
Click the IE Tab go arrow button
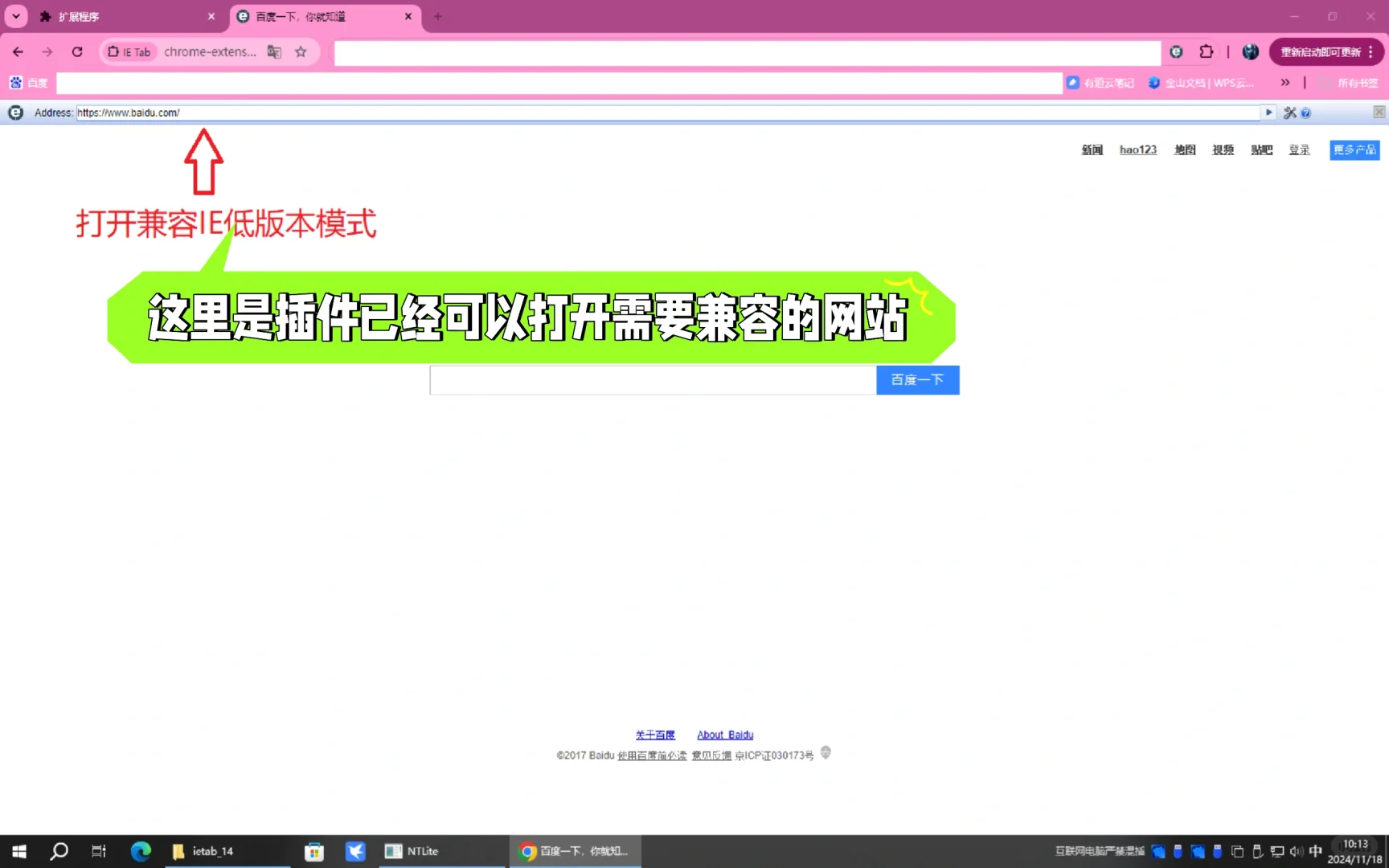tap(1268, 113)
